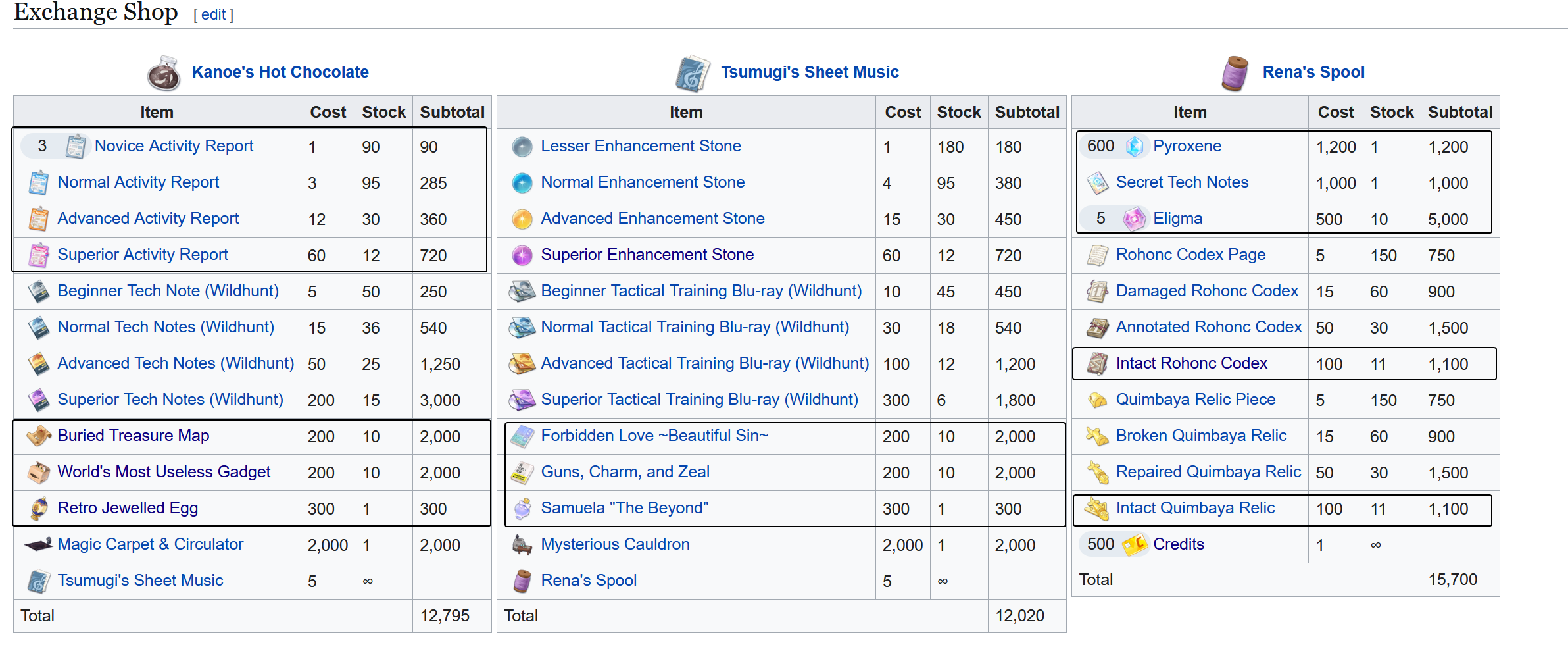Click the Rena's Spool header icon
1568x645 pixels.
pyautogui.click(x=1235, y=73)
